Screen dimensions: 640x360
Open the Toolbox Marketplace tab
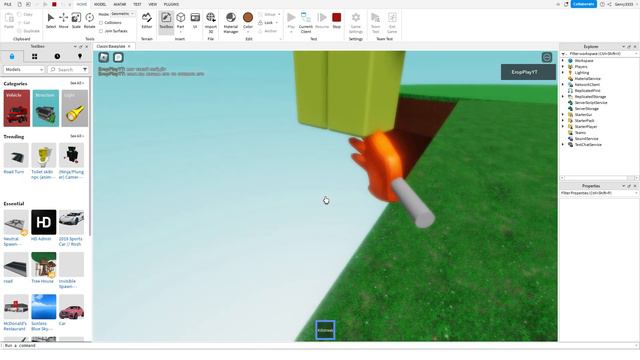pos(11,56)
